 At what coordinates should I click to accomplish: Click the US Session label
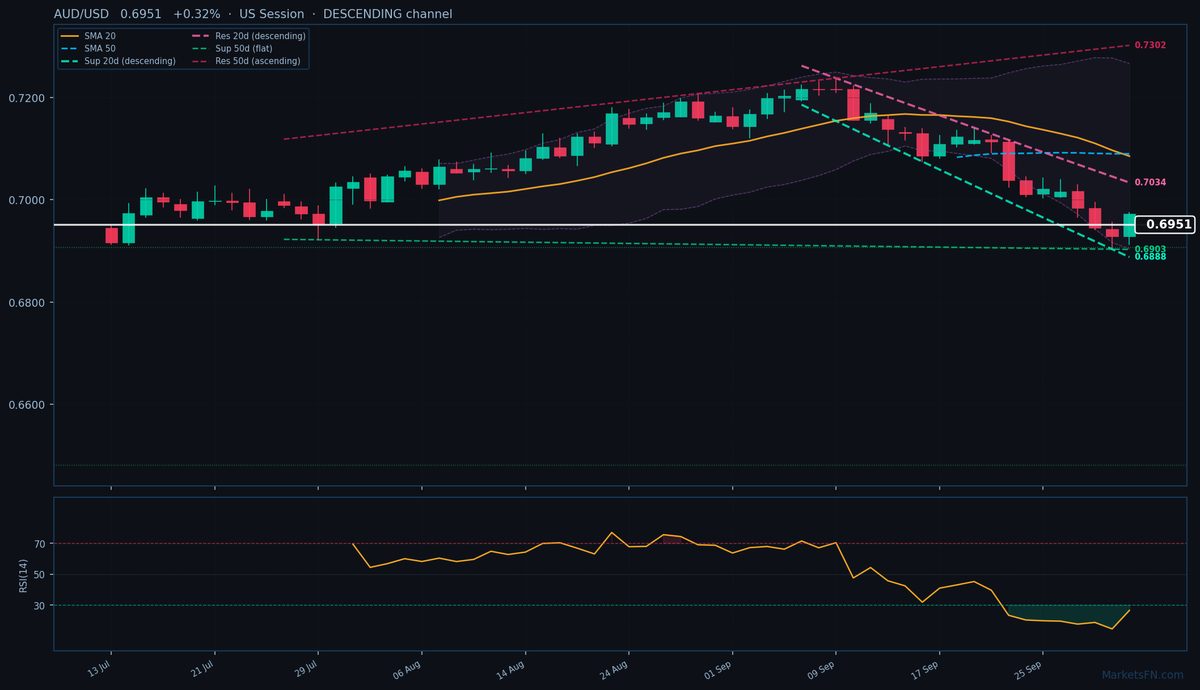click(272, 14)
